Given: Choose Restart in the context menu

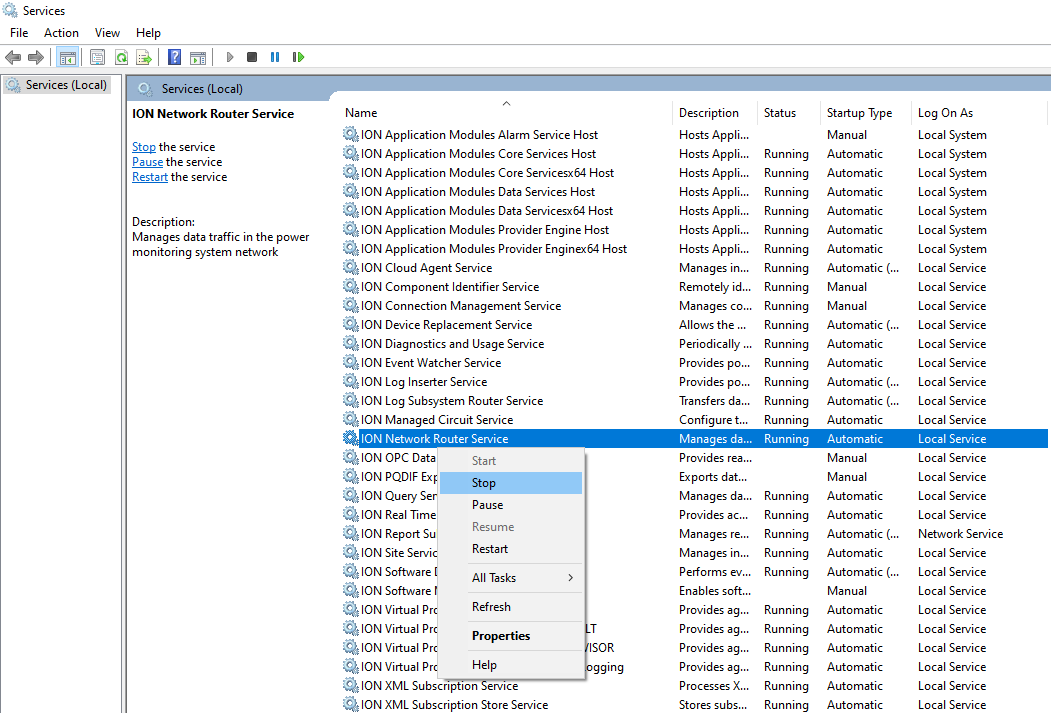Looking at the screenshot, I should [511, 549].
